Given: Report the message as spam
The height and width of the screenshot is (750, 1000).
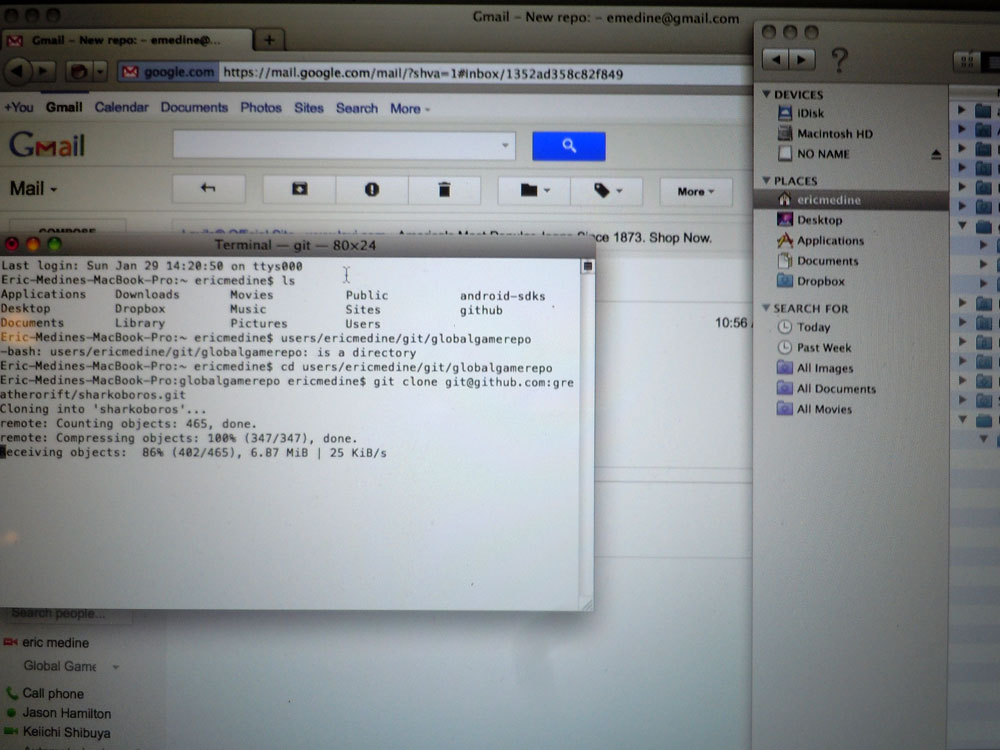Looking at the screenshot, I should click(372, 190).
